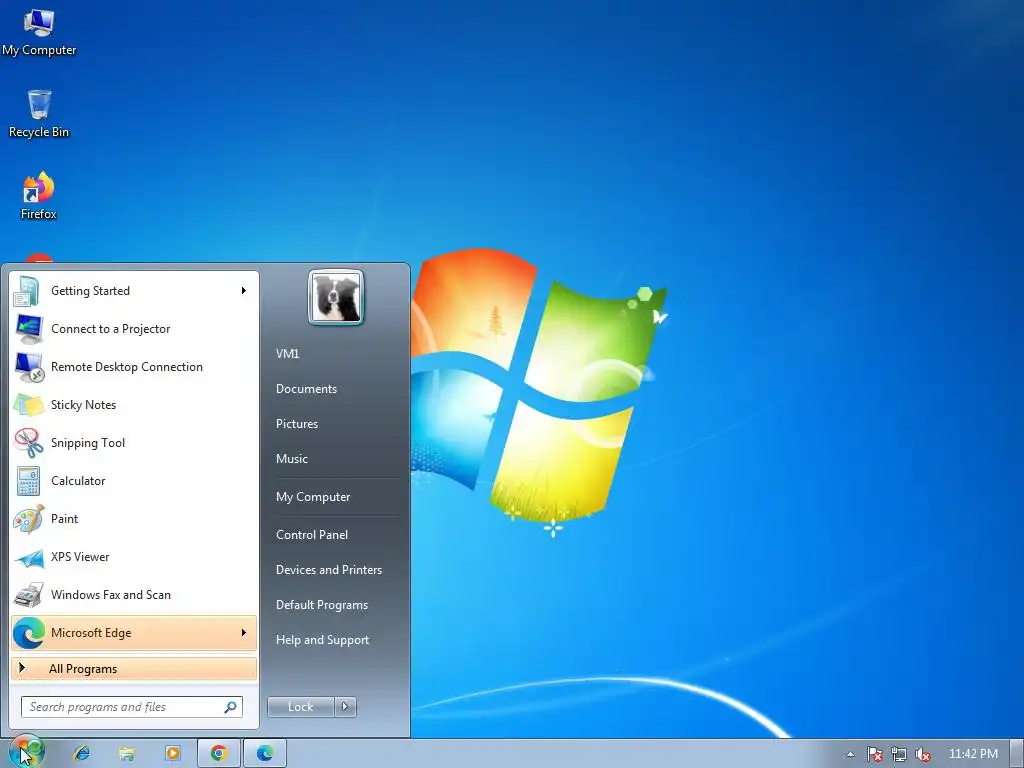This screenshot has width=1024, height=768.
Task: Open Help and Support
Action: click(x=322, y=641)
